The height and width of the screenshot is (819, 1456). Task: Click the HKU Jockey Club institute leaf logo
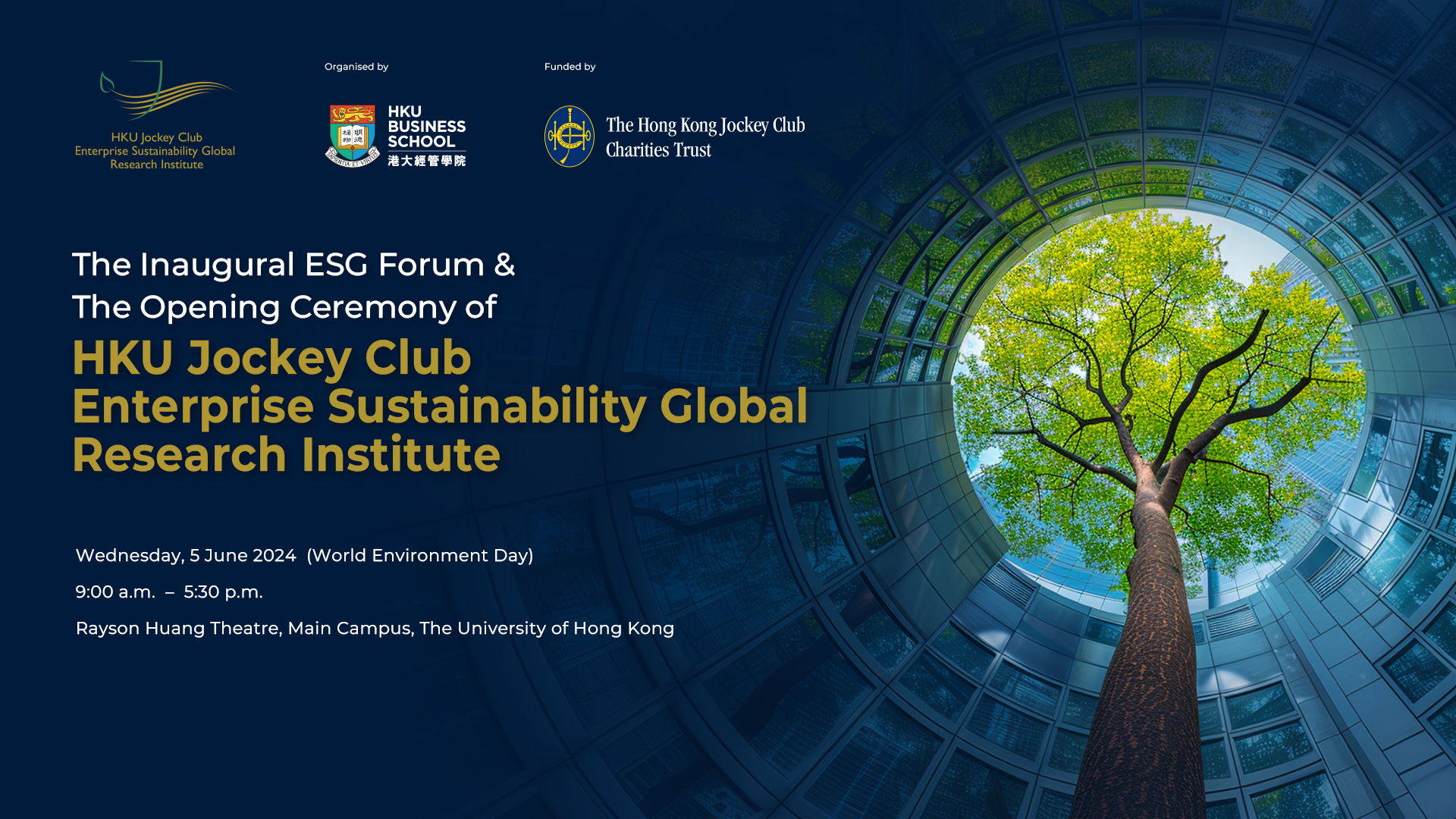[x=167, y=89]
